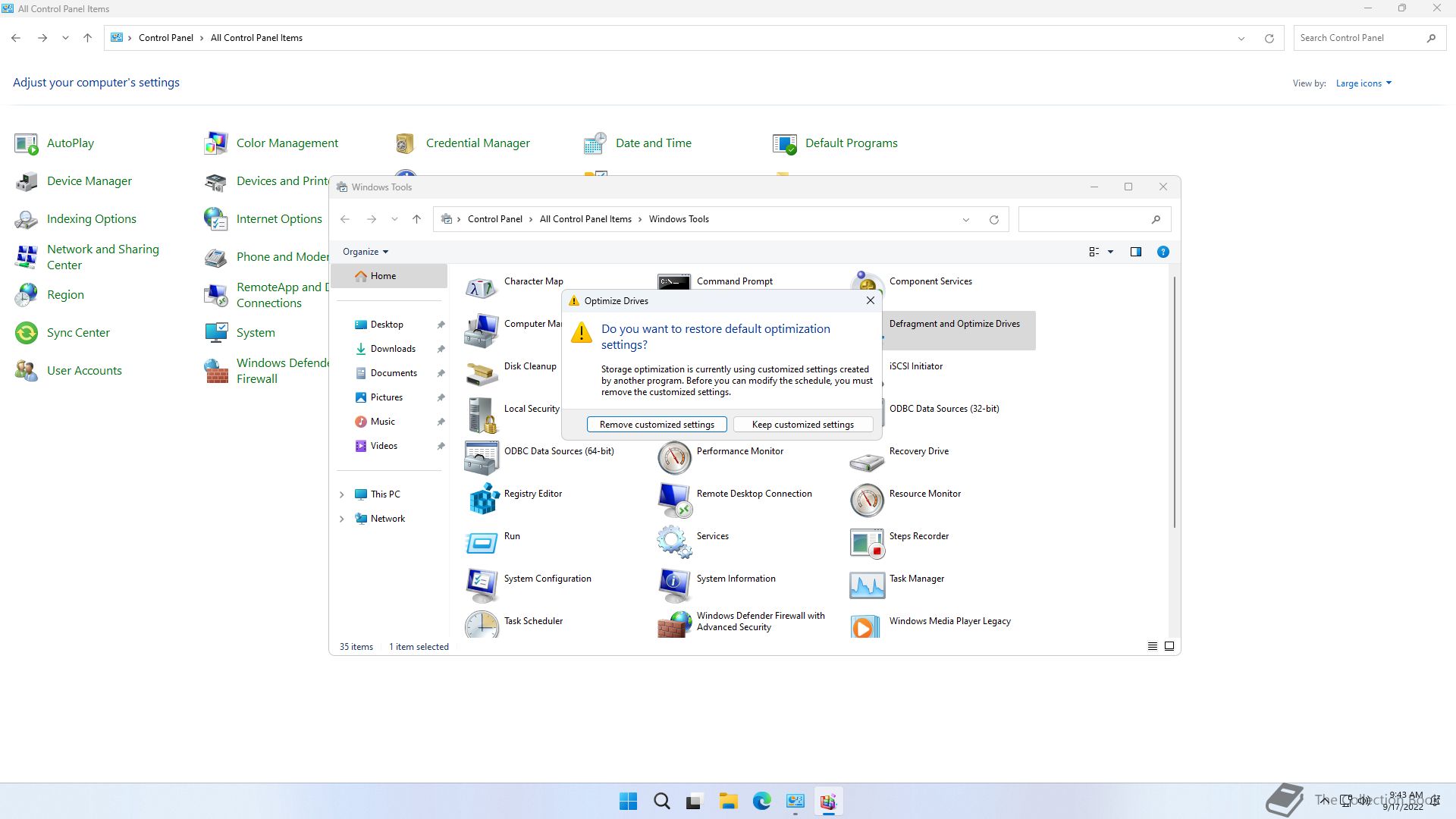Switch to details view in status bar
The image size is (1456, 819).
click(x=1153, y=647)
